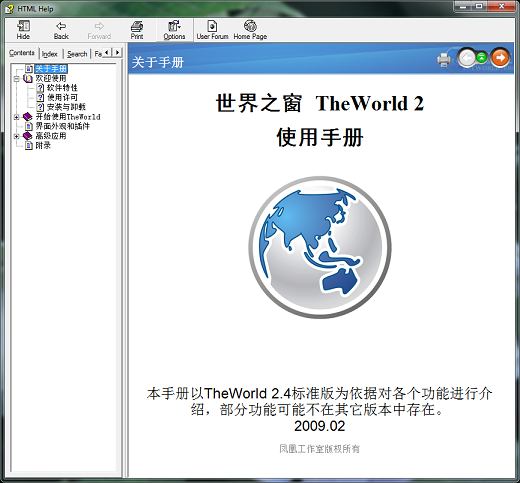The width and height of the screenshot is (520, 483).
Task: Open the 界面外观和插件 topic
Action: coord(63,126)
